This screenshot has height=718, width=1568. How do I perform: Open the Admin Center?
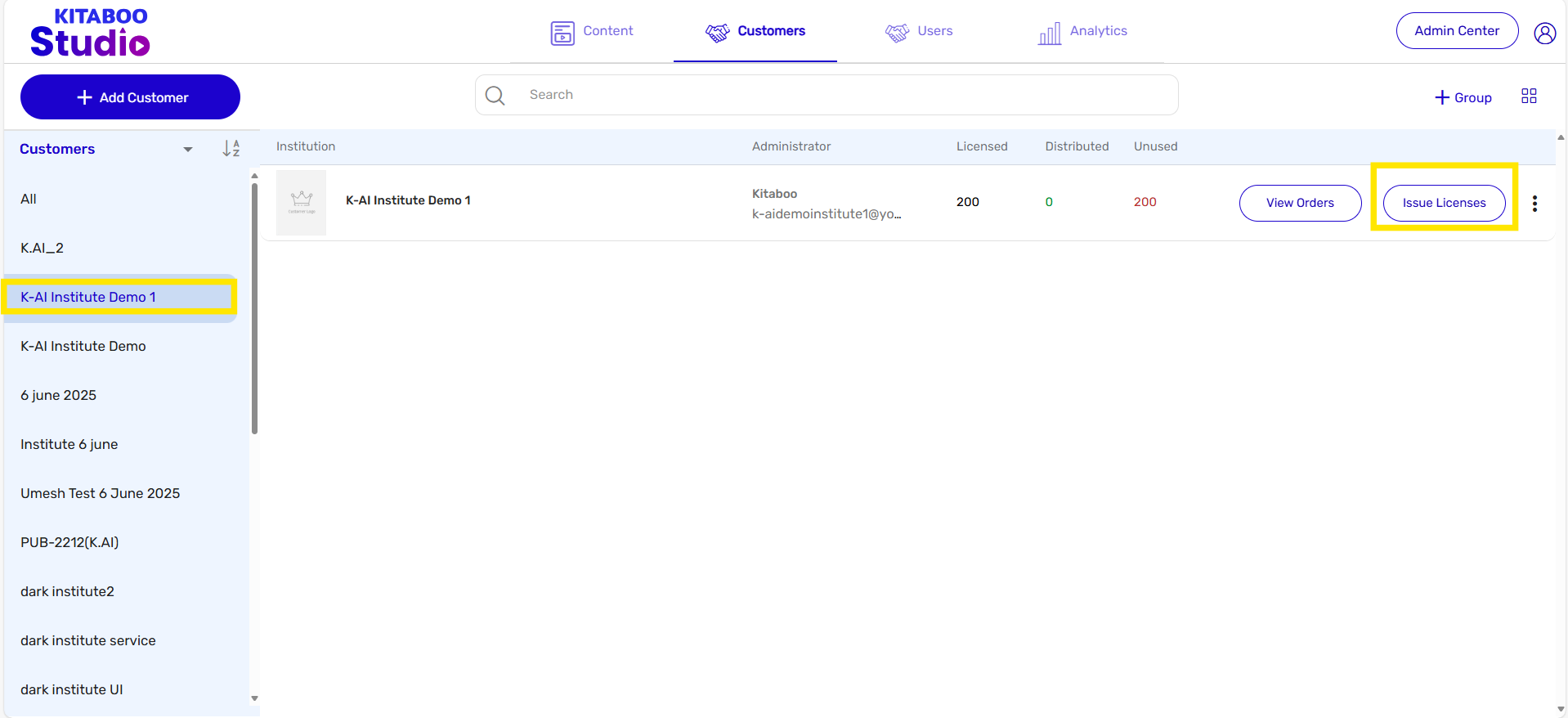[1457, 31]
